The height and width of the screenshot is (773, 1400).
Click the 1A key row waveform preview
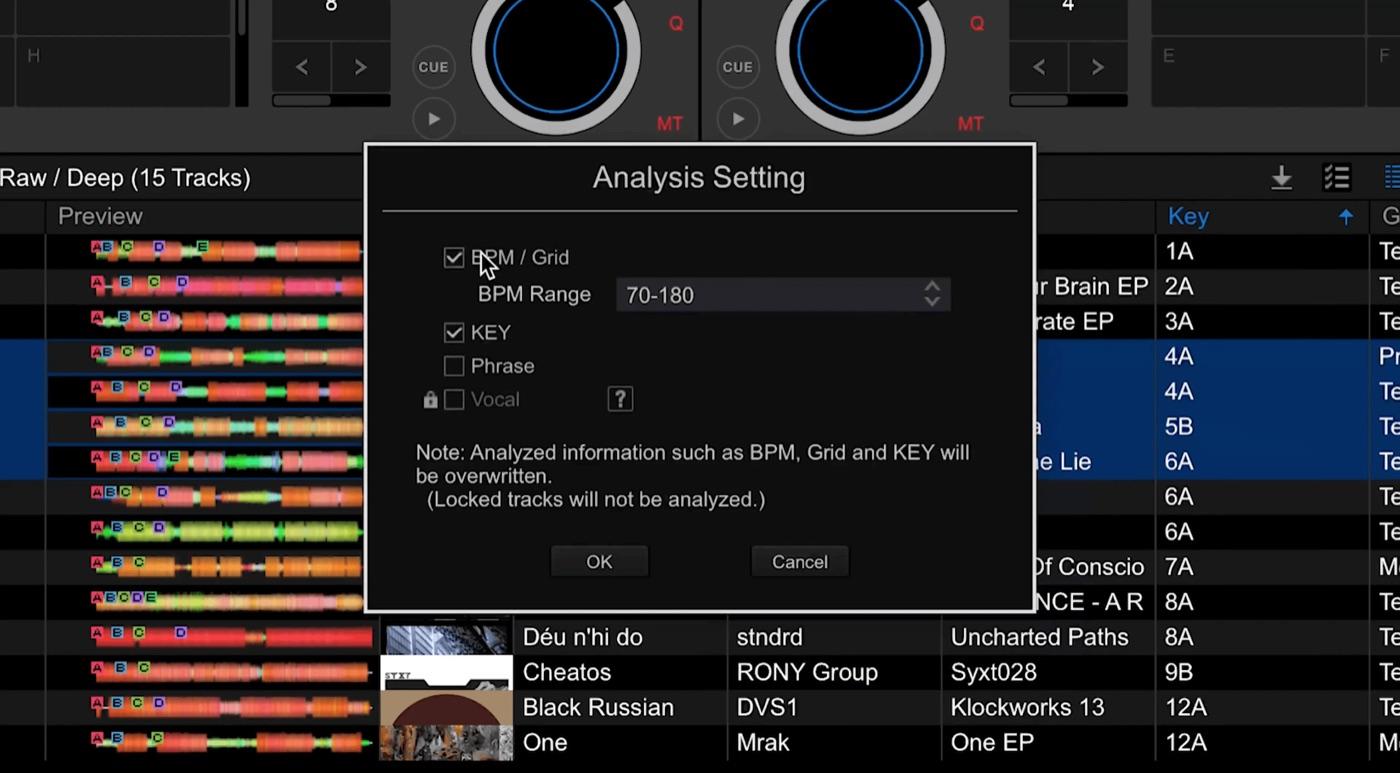[x=227, y=251]
